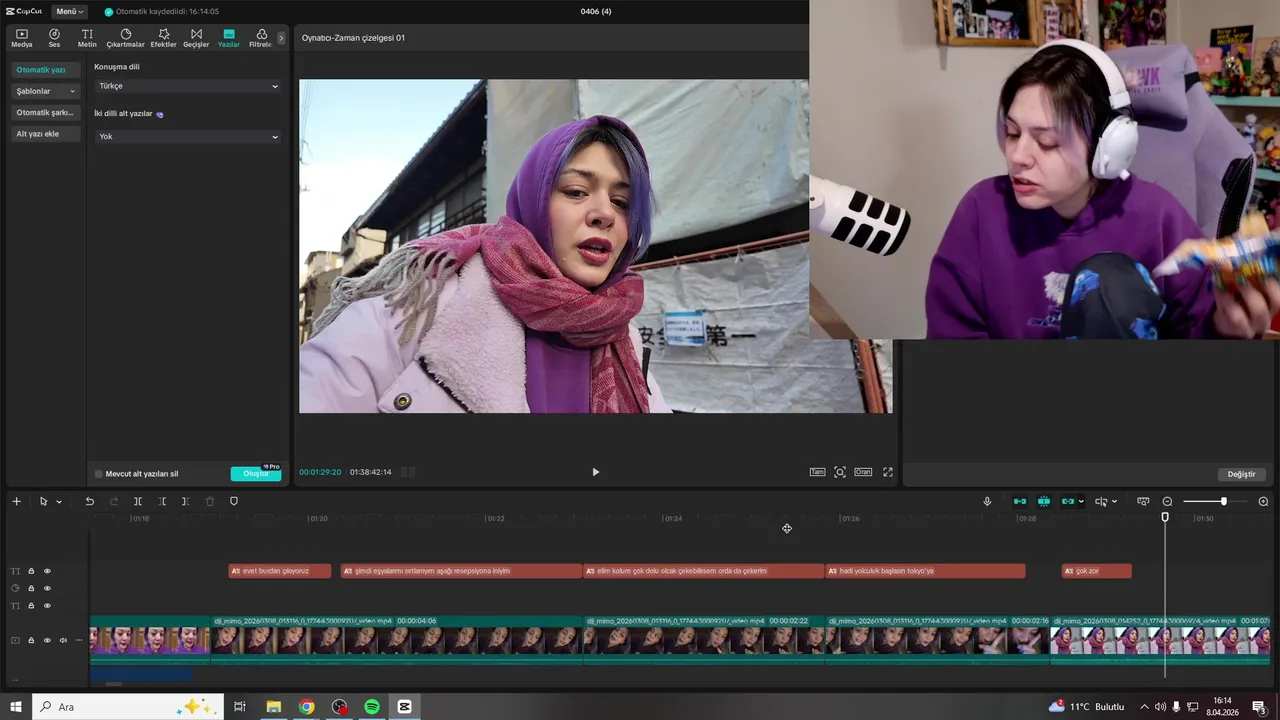Click the focus frame icon in player
Image resolution: width=1280 pixels, height=720 pixels.
[840, 472]
